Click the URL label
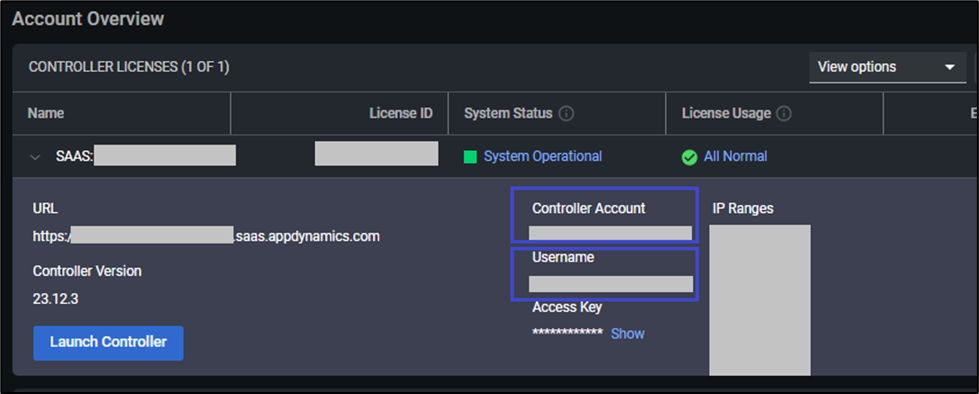Viewport: 979px width, 394px height. 45,209
